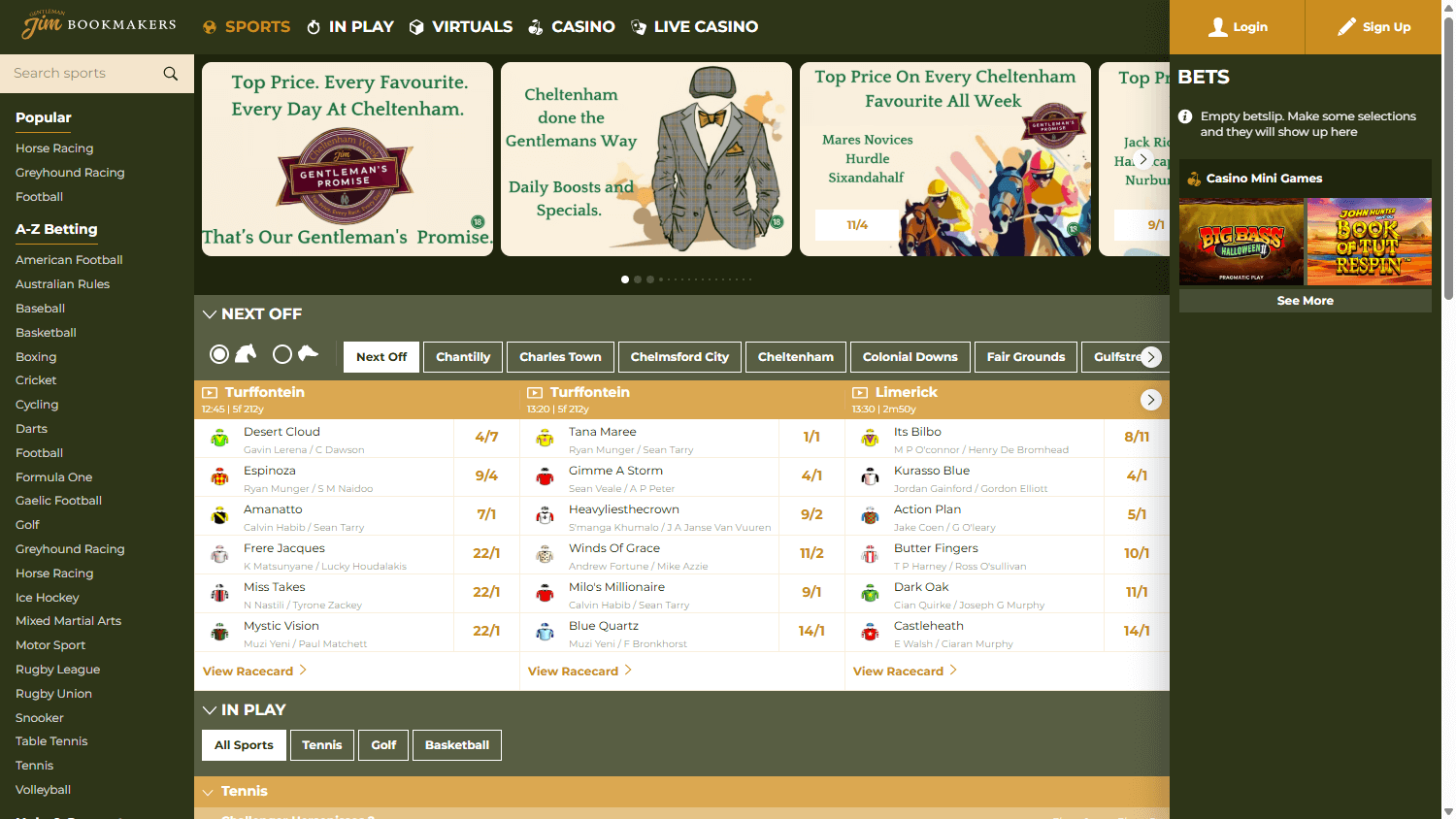Image resolution: width=1456 pixels, height=819 pixels.
Task: Open Formula One in A-Z Betting
Action: click(54, 477)
